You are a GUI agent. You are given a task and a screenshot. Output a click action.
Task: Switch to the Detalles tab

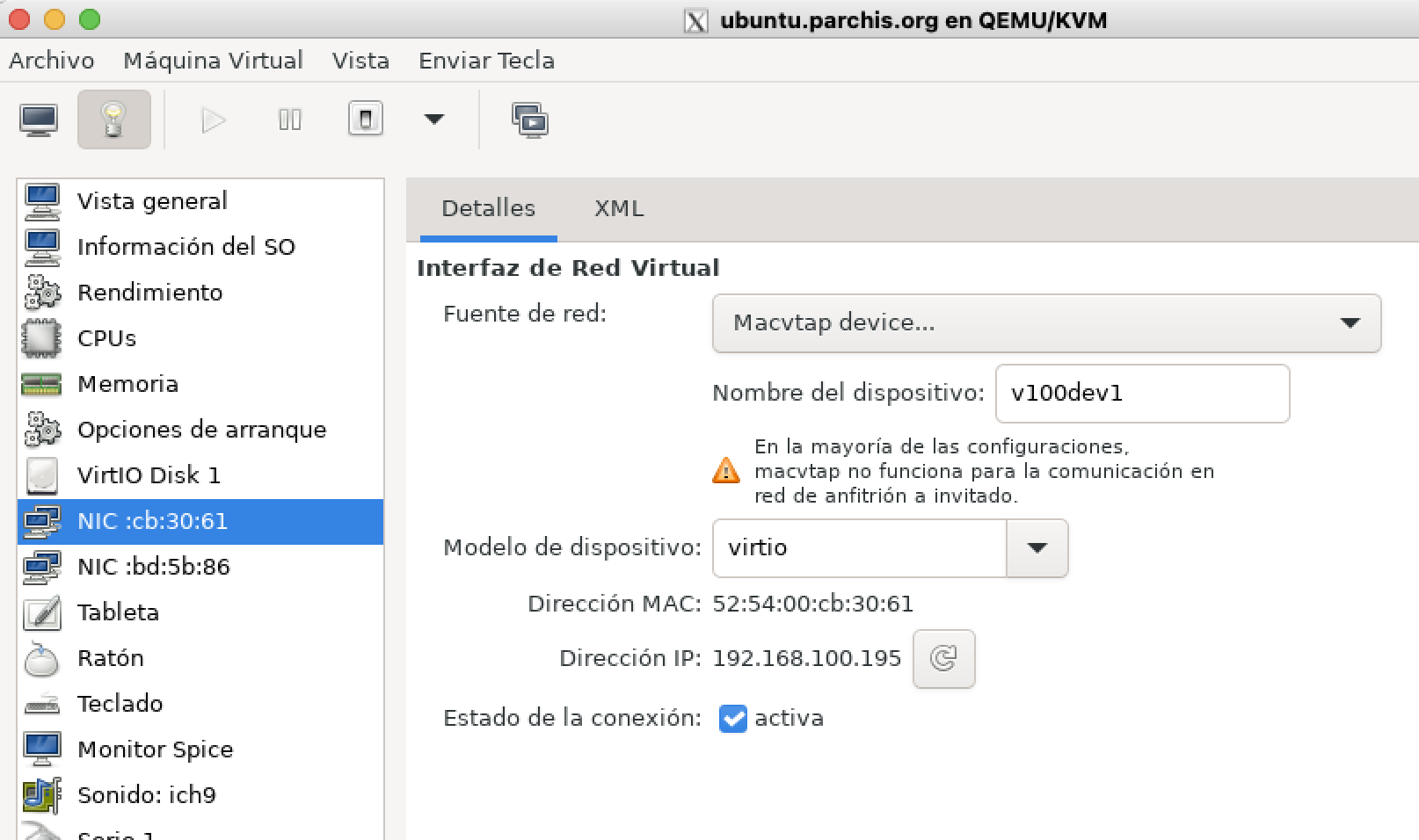pos(488,208)
